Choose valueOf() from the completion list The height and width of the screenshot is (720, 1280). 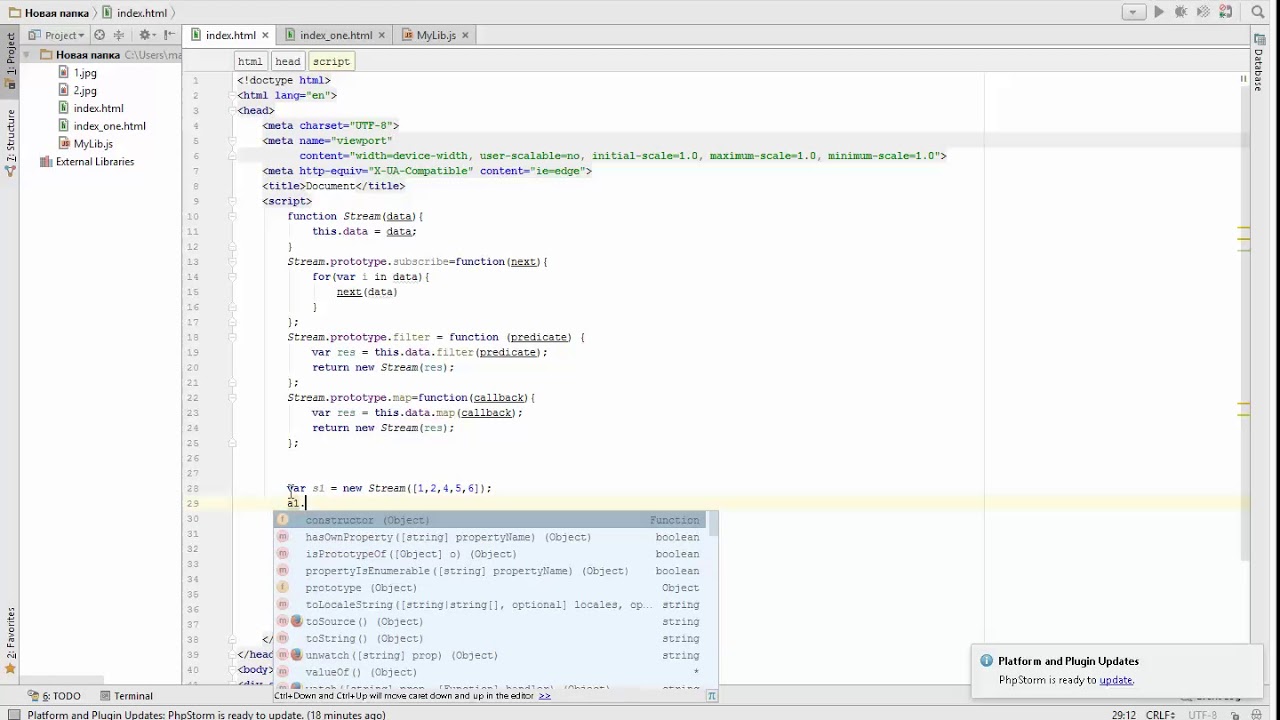coord(490,673)
